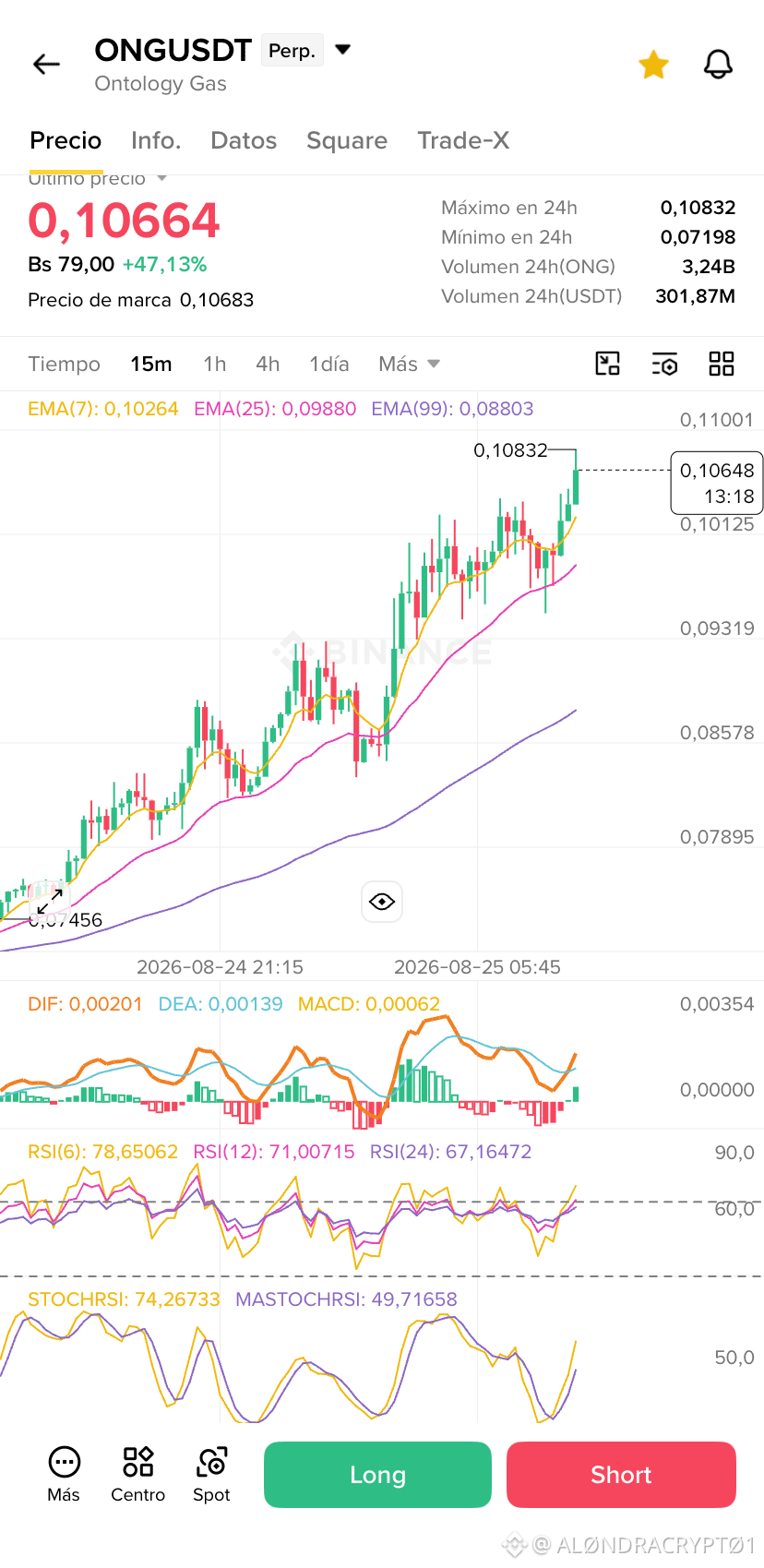The image size is (764, 1568).
Task: Go back with the left arrow
Action: [46, 64]
